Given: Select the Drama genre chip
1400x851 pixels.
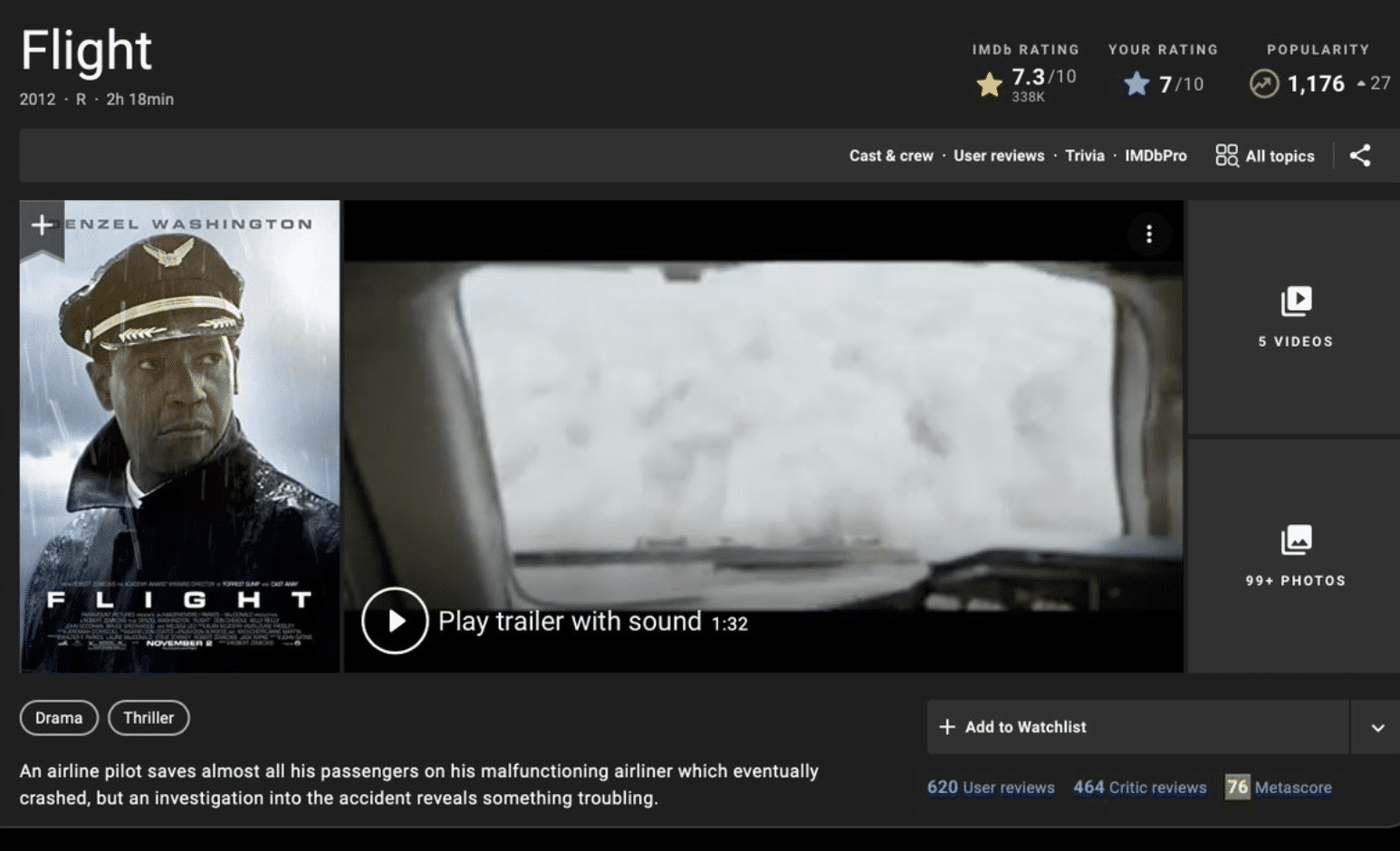Looking at the screenshot, I should (59, 718).
